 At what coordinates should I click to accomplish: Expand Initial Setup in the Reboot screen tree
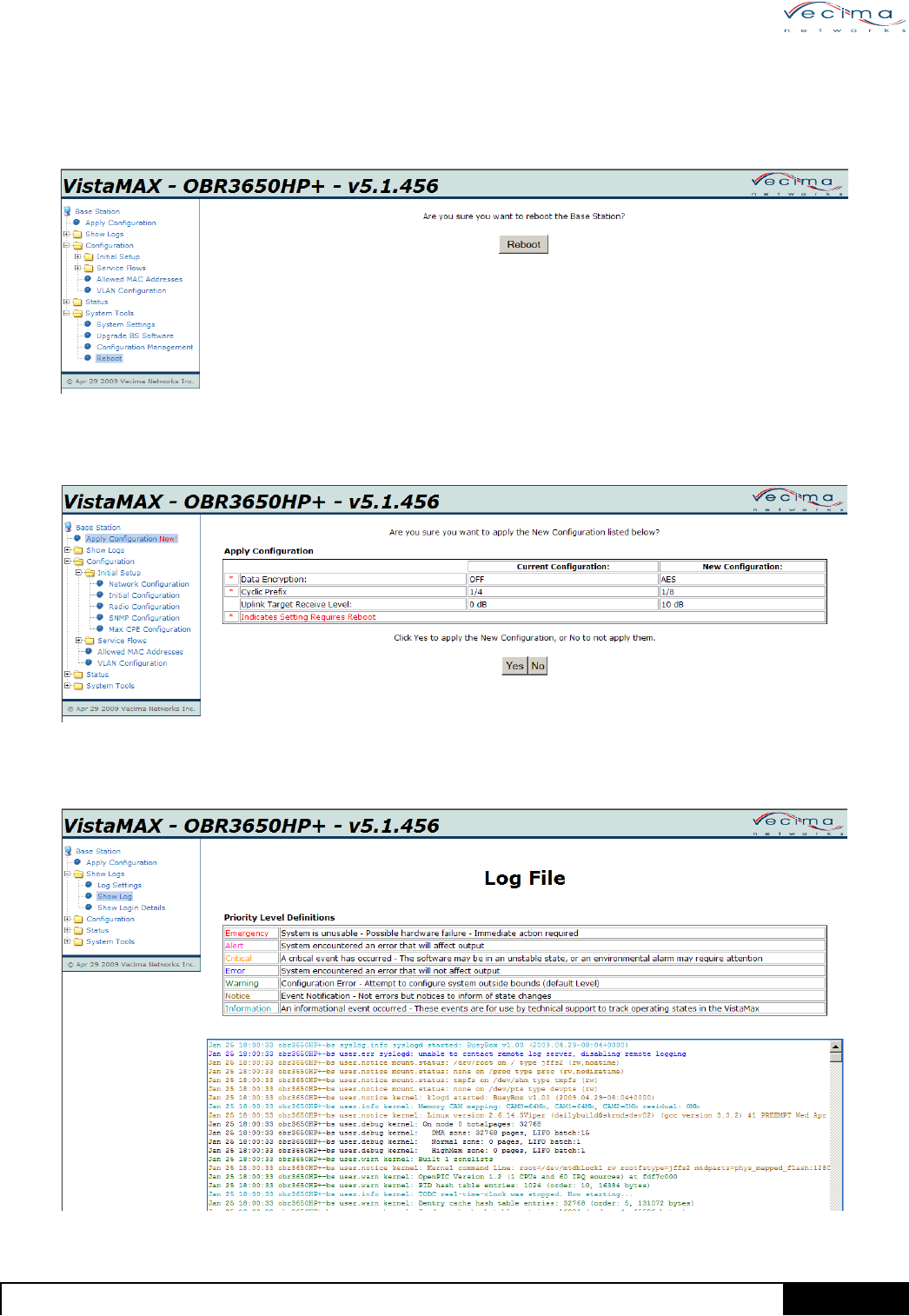click(77, 256)
